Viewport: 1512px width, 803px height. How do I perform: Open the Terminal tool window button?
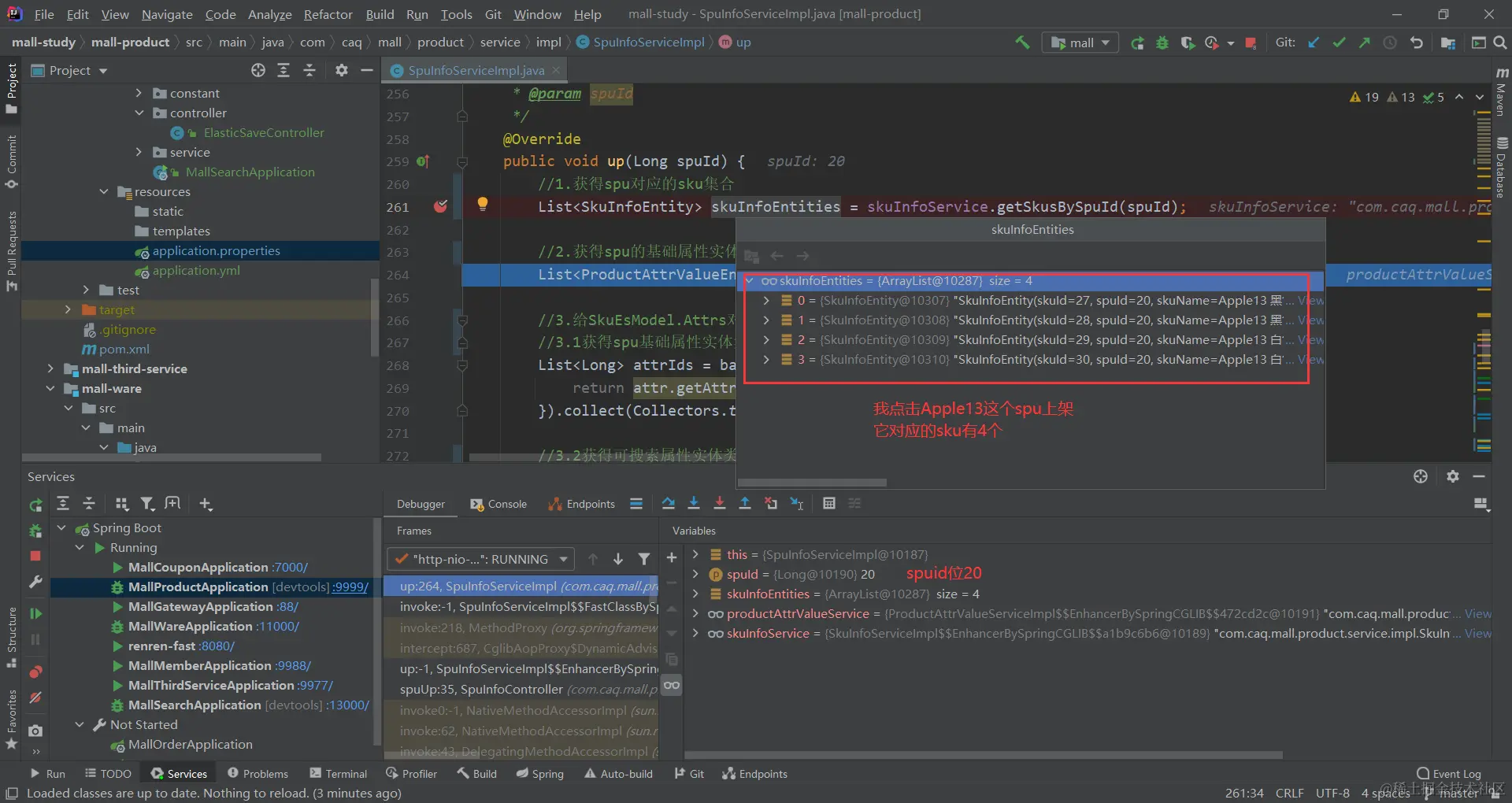click(339, 774)
